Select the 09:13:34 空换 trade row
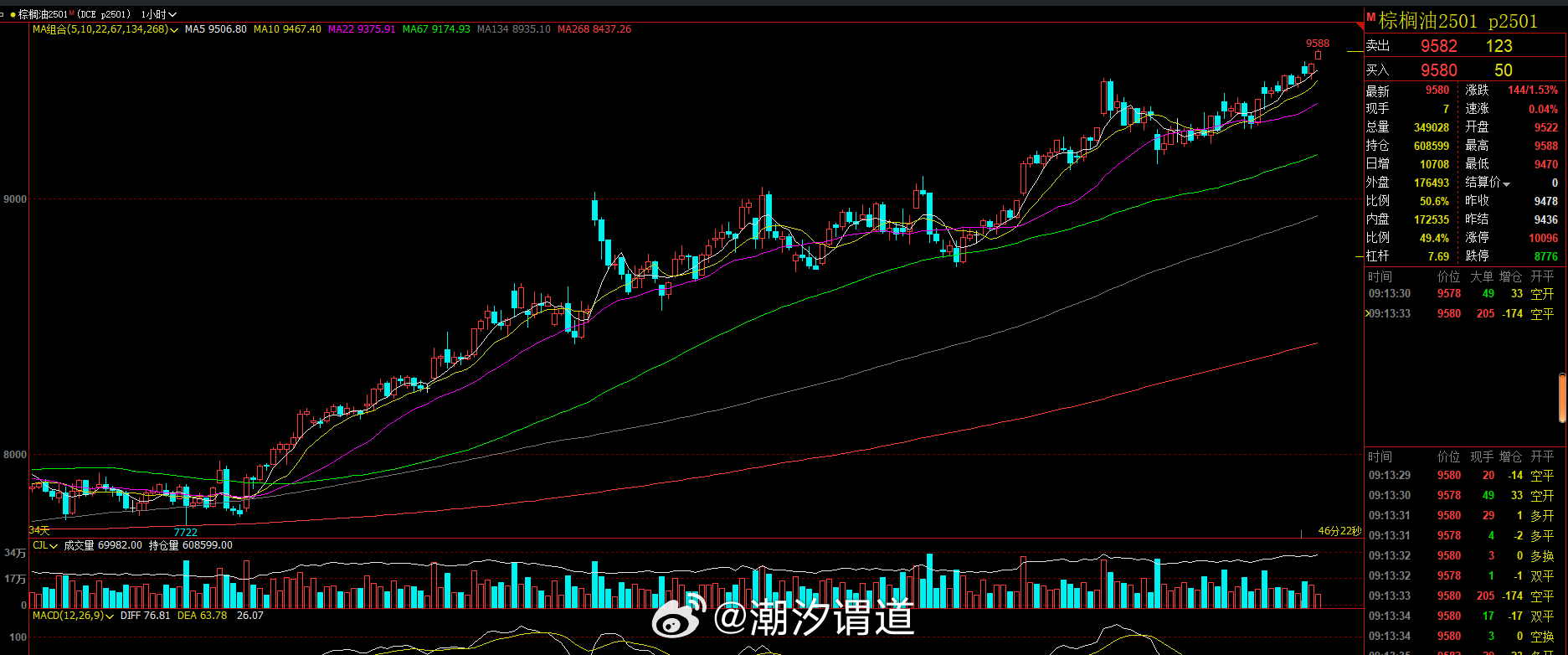Image resolution: width=1568 pixels, height=655 pixels. [1461, 636]
